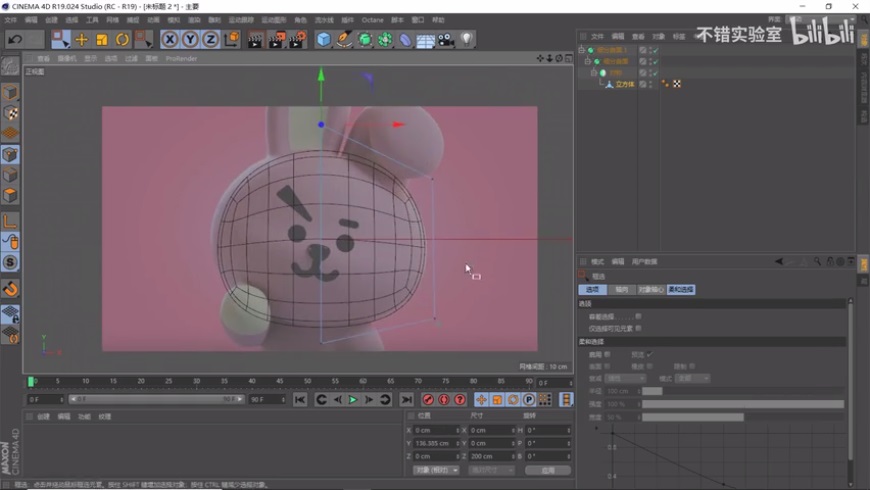Click the magnet Snap icon in sidebar
The width and height of the screenshot is (870, 490).
click(10, 289)
